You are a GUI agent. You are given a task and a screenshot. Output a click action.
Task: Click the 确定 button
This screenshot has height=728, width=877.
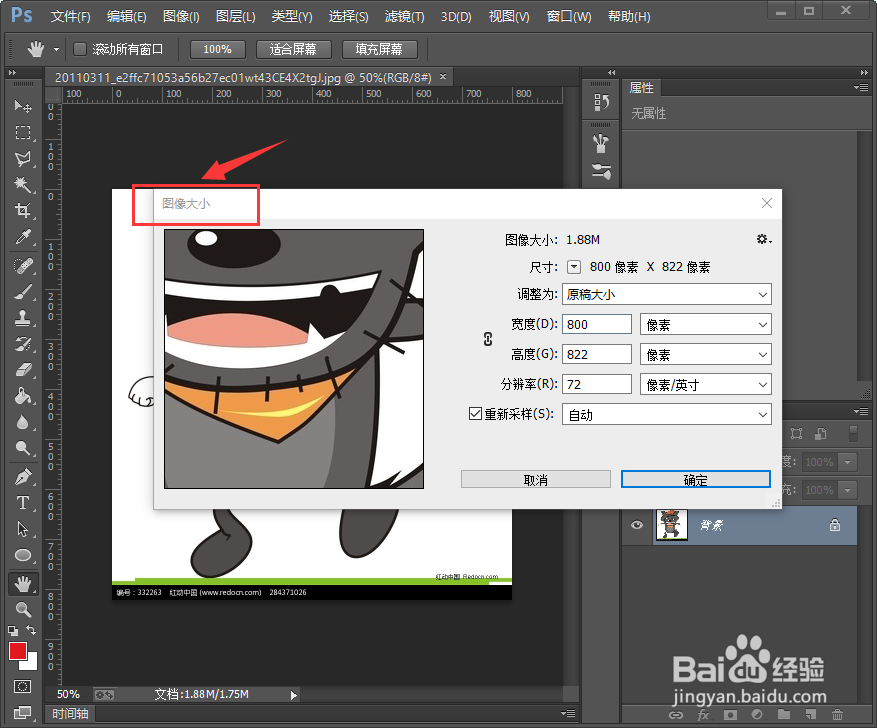point(695,479)
